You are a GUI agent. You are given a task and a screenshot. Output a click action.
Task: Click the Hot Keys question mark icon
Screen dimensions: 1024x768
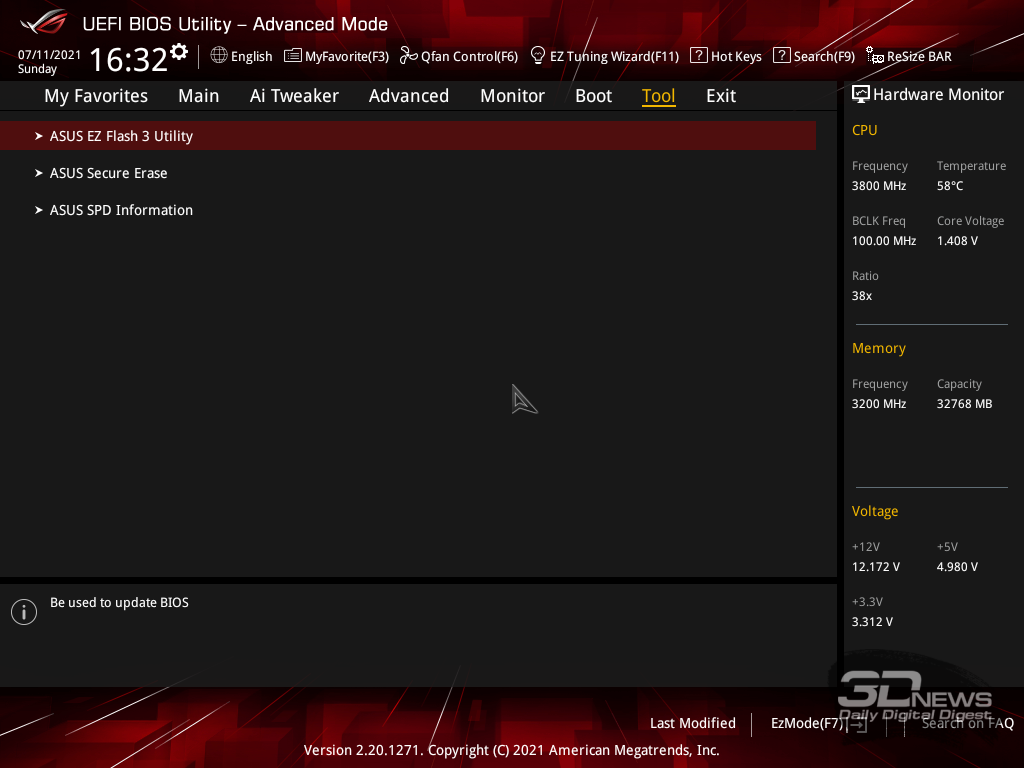(x=699, y=56)
